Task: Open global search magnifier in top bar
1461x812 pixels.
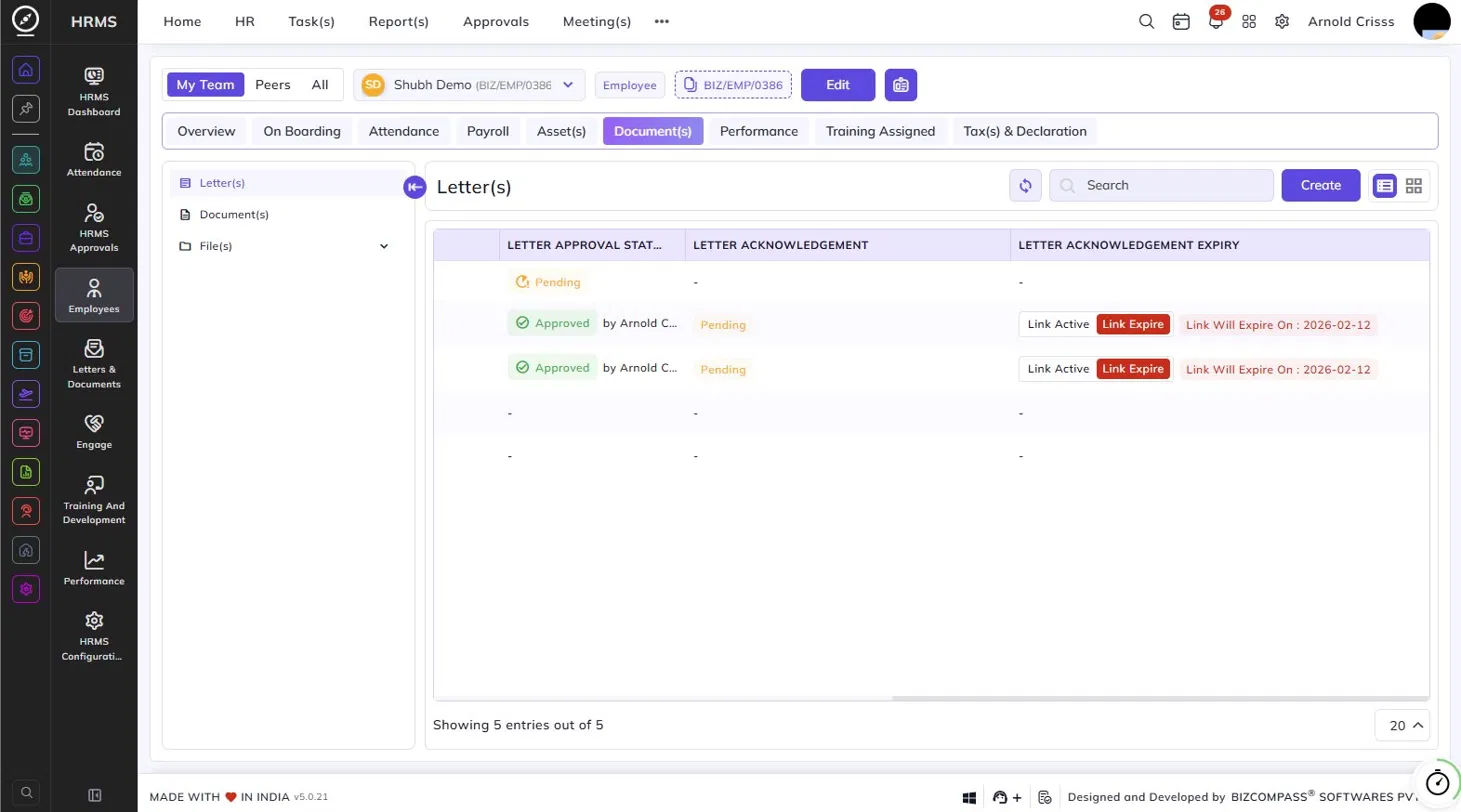Action: (1147, 21)
